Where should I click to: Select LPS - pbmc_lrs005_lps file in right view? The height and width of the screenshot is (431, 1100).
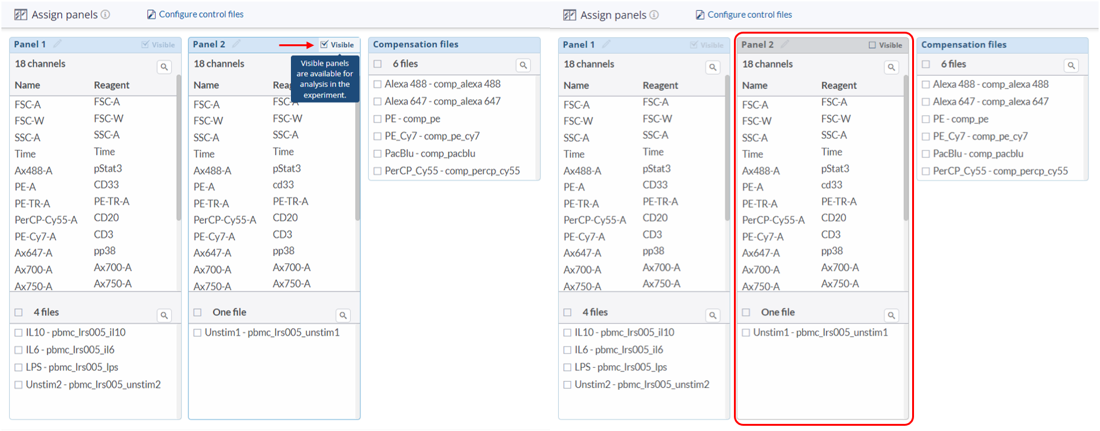pyautogui.click(x=567, y=367)
